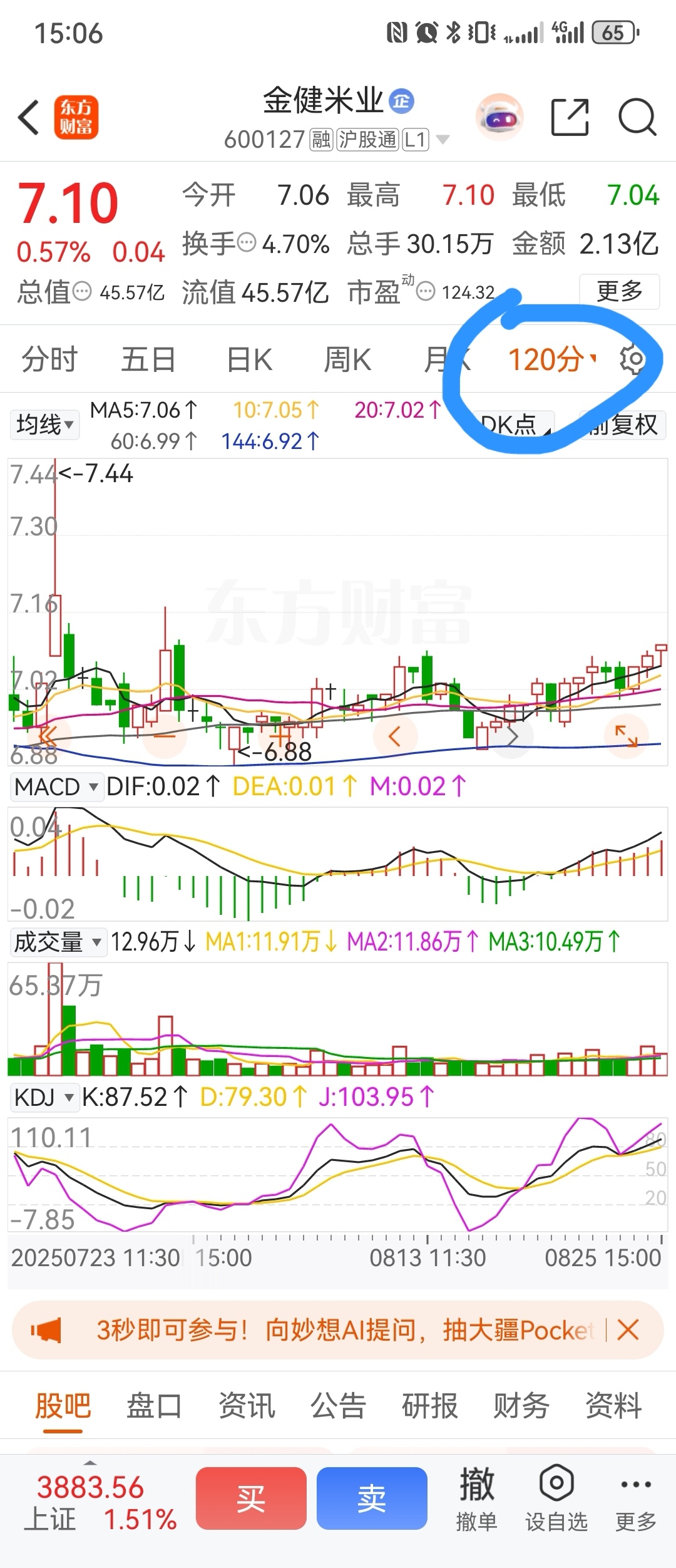Screen dimensions: 676x1568
Task: Tap 撤单 cancel order icon
Action: pyautogui.click(x=477, y=1498)
